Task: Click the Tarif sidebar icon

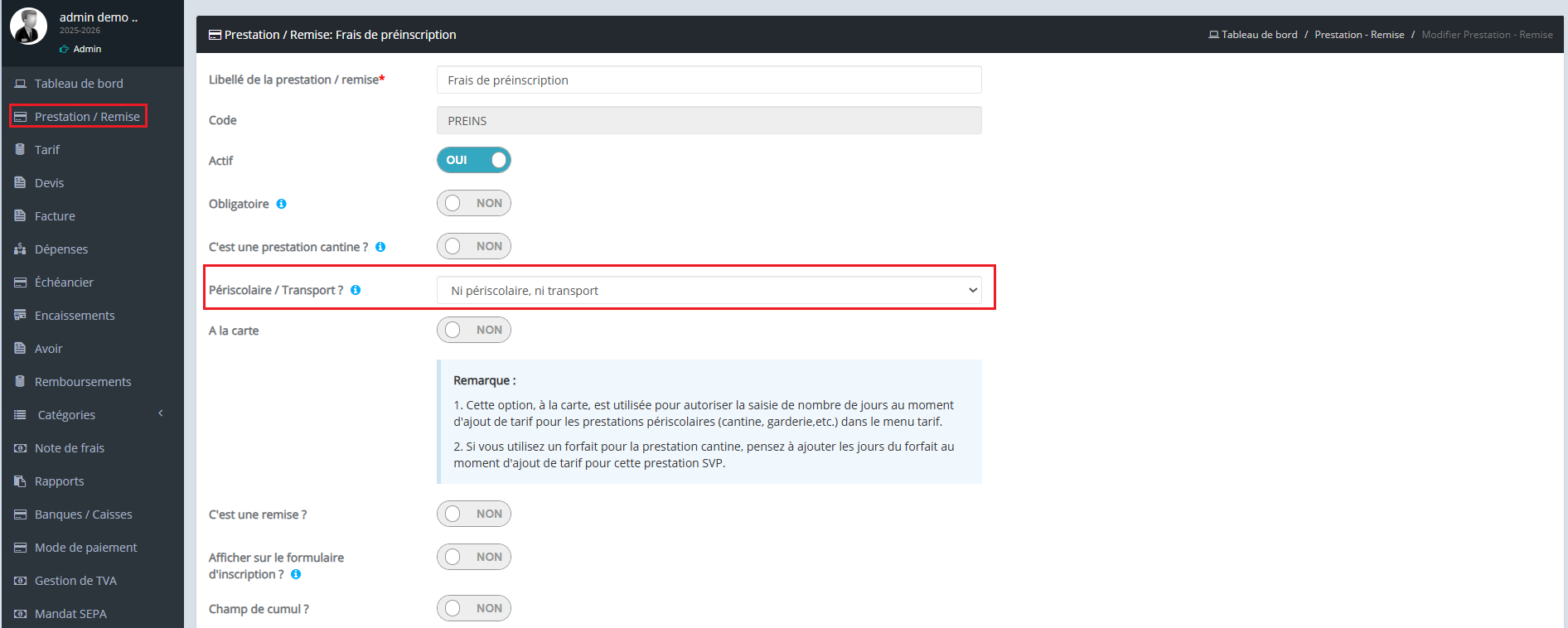Action: tap(20, 150)
